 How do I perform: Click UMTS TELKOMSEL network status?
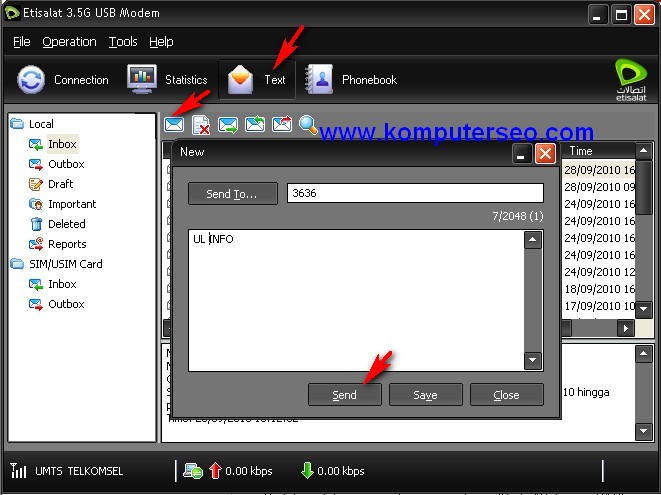tap(79, 471)
